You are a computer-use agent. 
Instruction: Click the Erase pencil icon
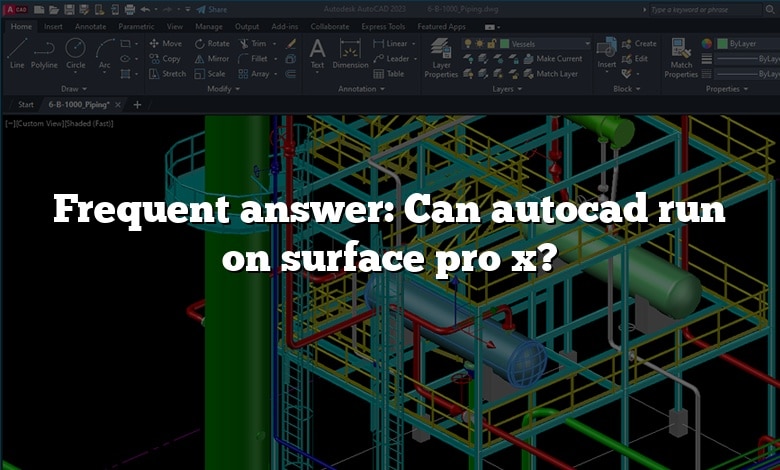click(x=291, y=44)
